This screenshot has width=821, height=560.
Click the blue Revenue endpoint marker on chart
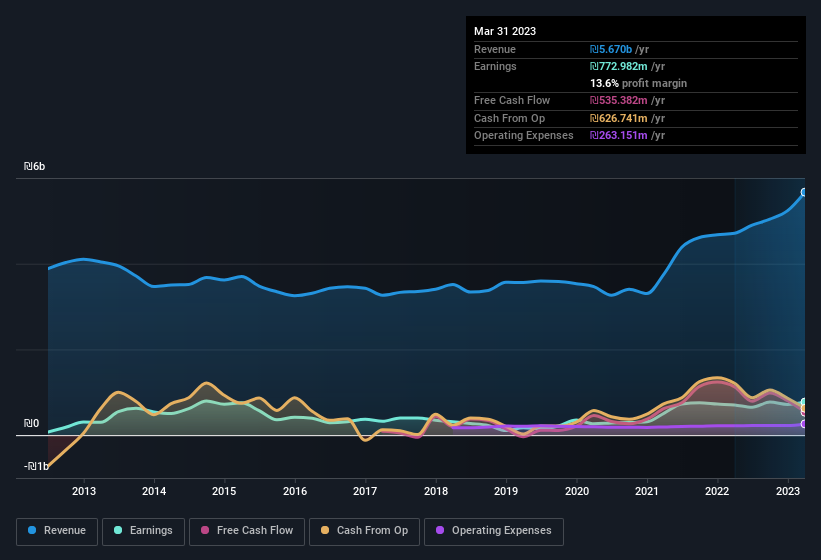coord(804,192)
